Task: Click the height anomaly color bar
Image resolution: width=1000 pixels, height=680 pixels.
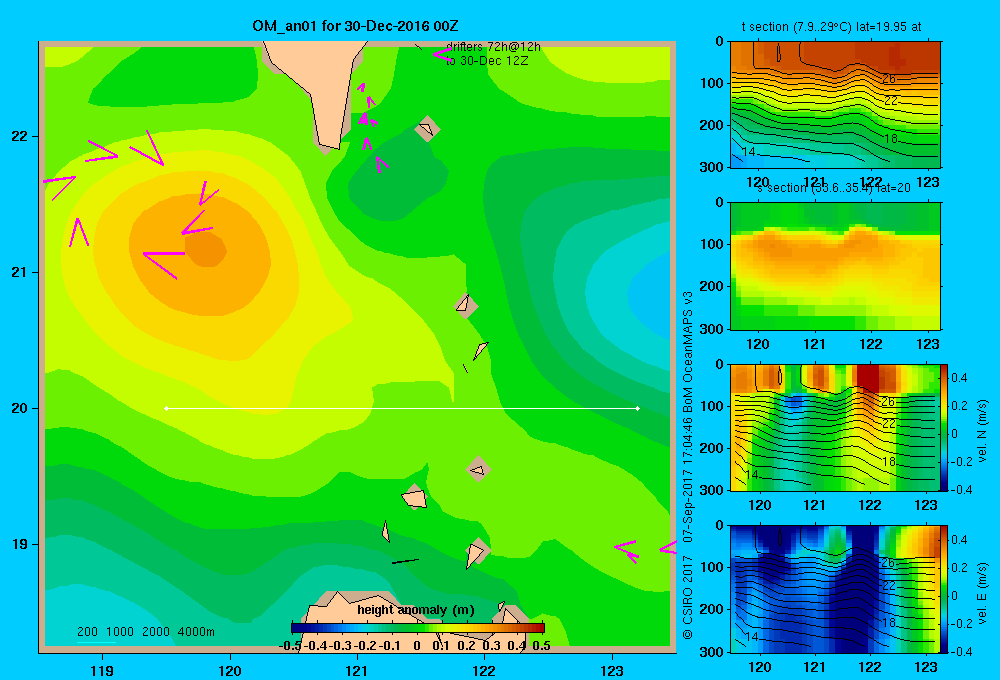Action: [x=418, y=628]
